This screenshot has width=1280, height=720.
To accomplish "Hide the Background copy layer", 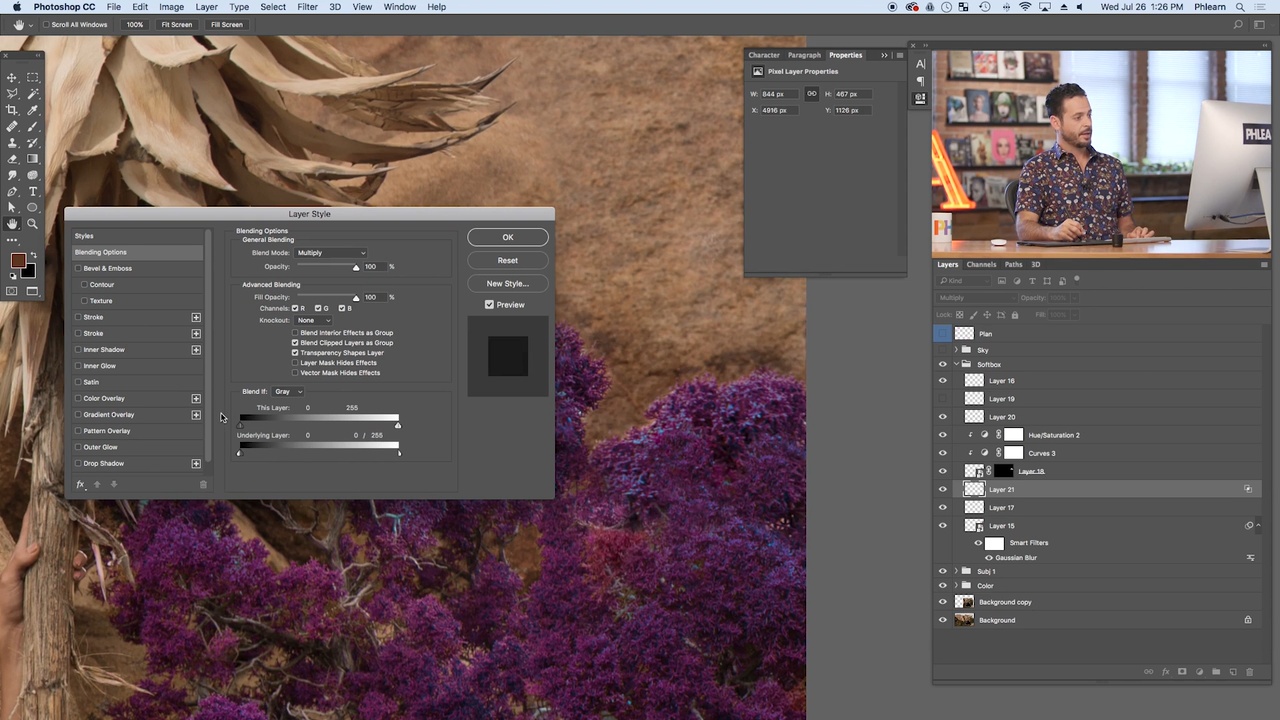I will click(942, 602).
